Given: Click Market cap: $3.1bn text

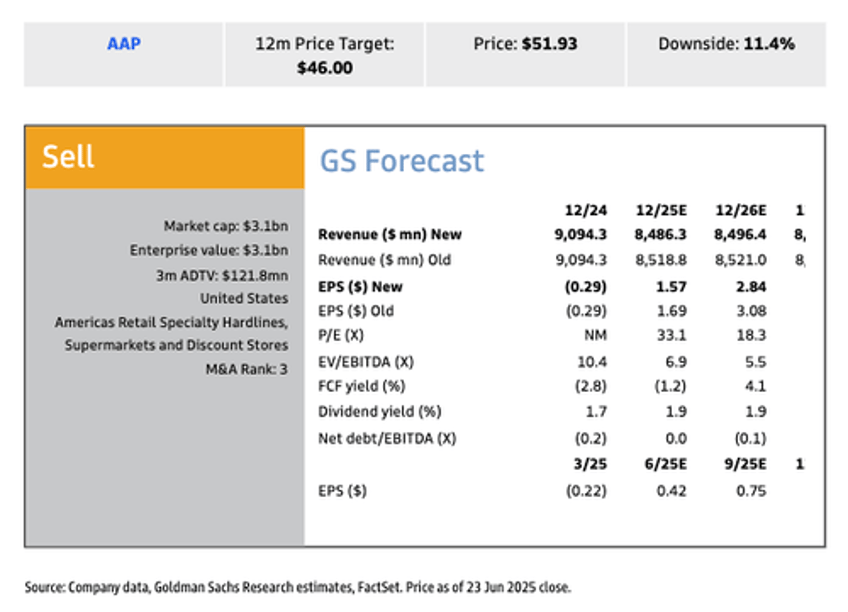Looking at the screenshot, I should 226,225.
